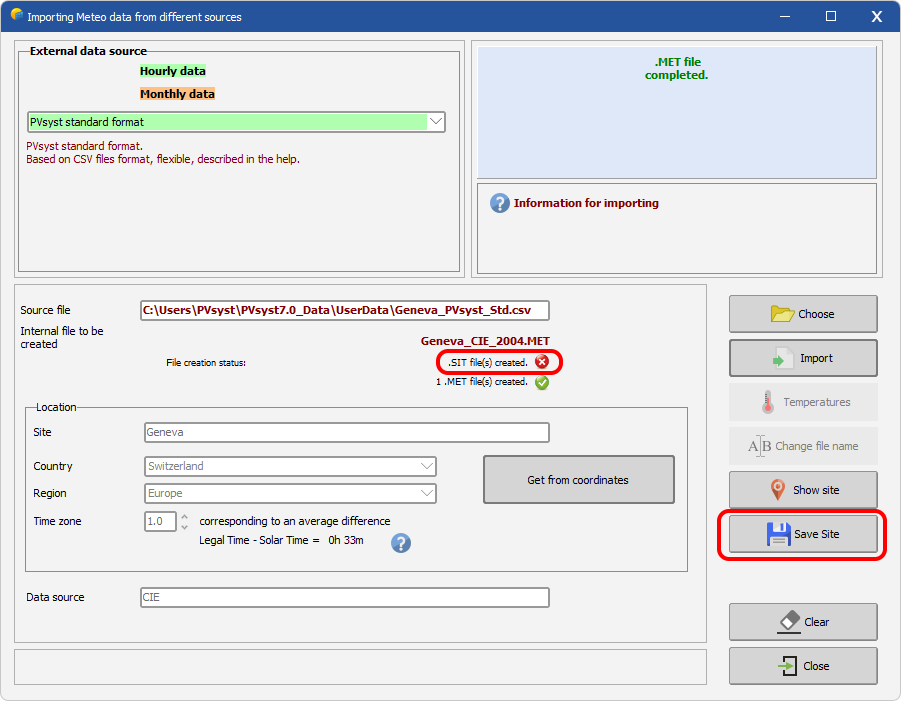This screenshot has height=701, width=901.
Task: Click the Close exit button
Action: (803, 666)
